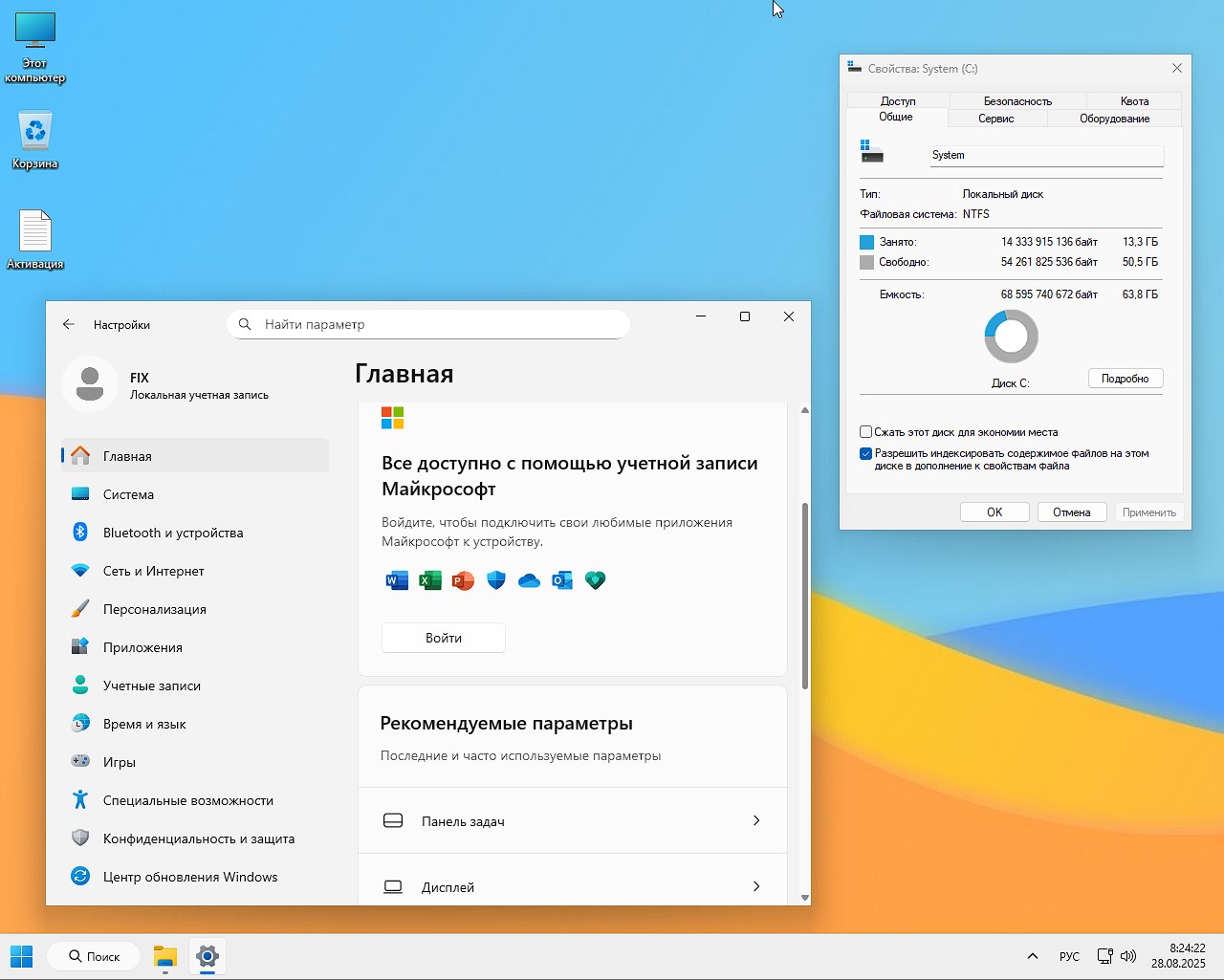Click the Defender shield app icon
This screenshot has width=1224, height=980.
[496, 580]
